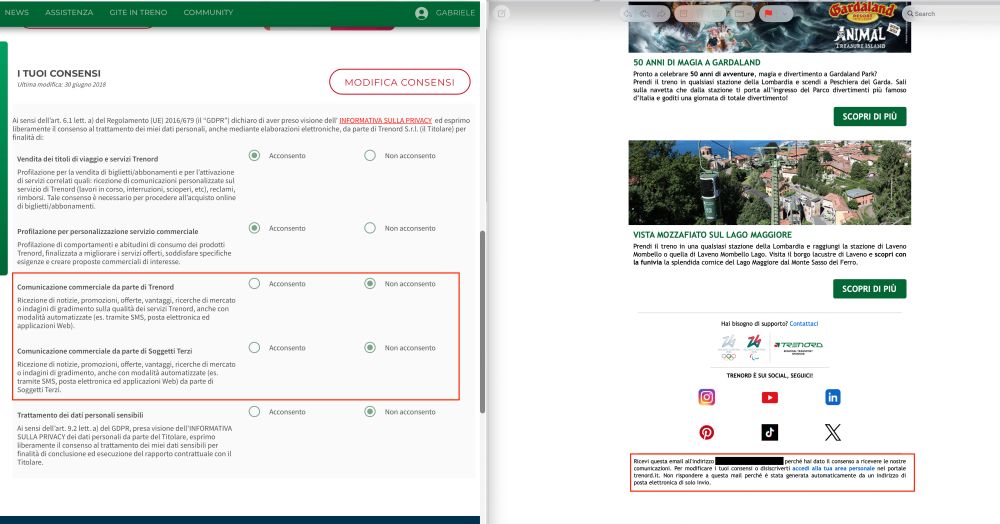Viewport: 1000px width, 524px height.
Task: Click the Milano Cortina 2026 Olympic logo
Action: coord(729,347)
